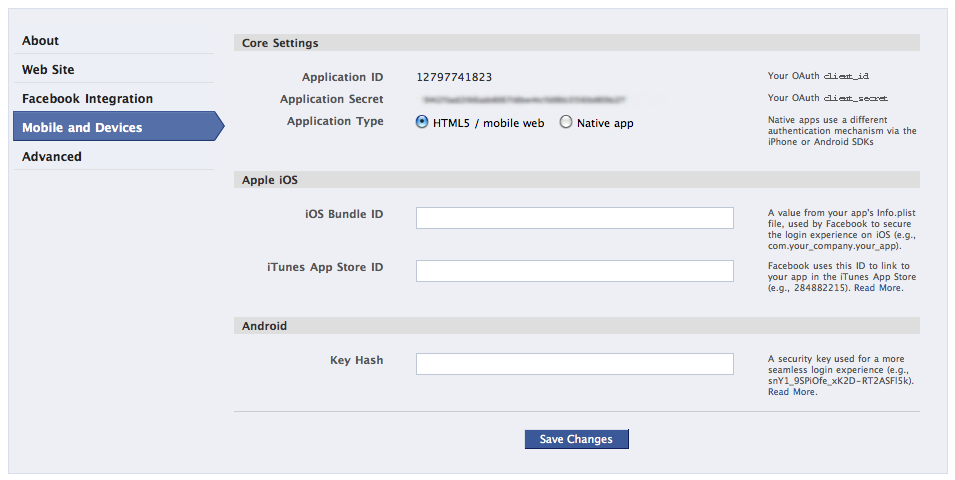Save the changes

click(576, 439)
